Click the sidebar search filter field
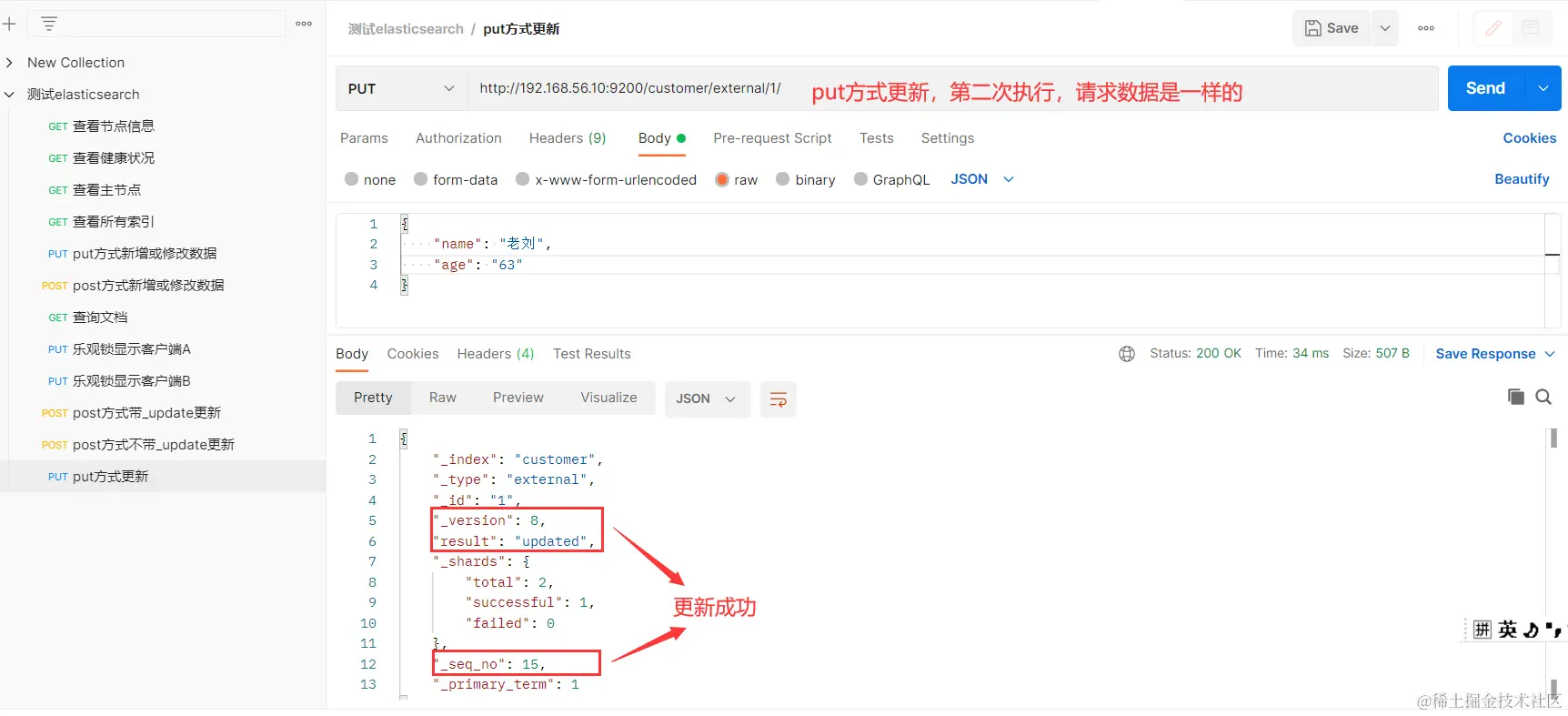1568x716 pixels. tap(156, 24)
